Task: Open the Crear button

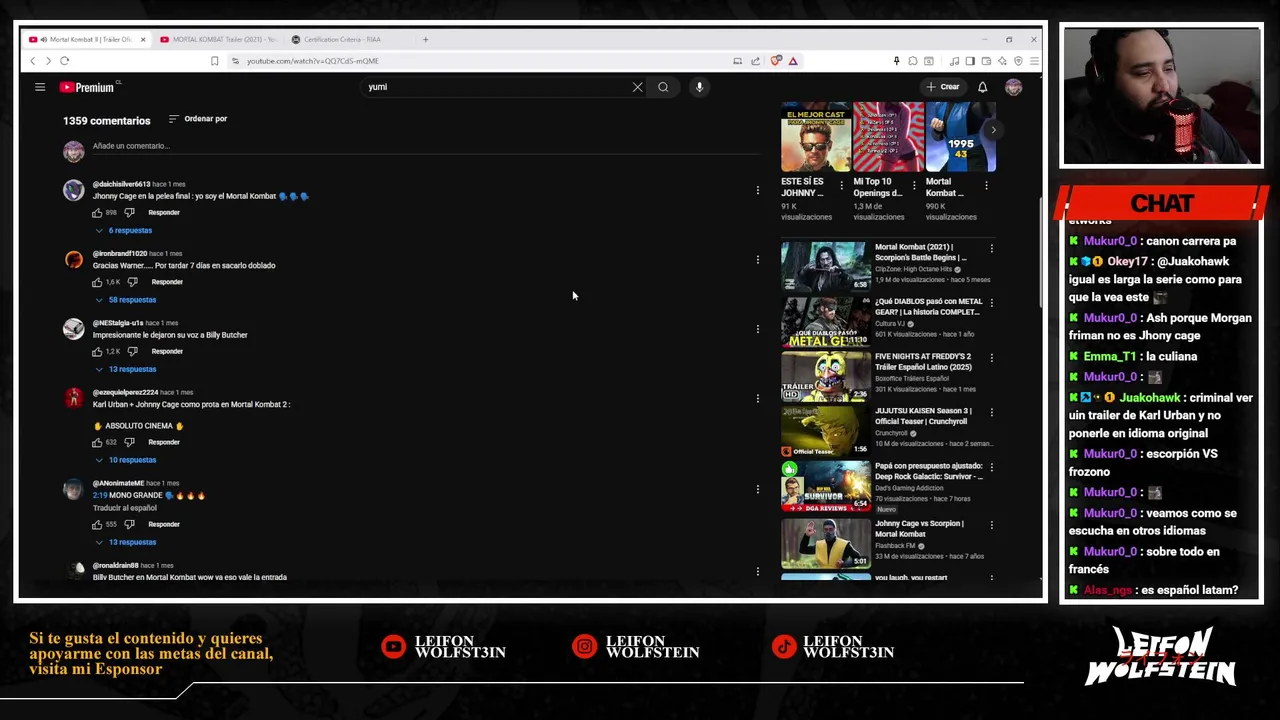Action: tap(943, 87)
